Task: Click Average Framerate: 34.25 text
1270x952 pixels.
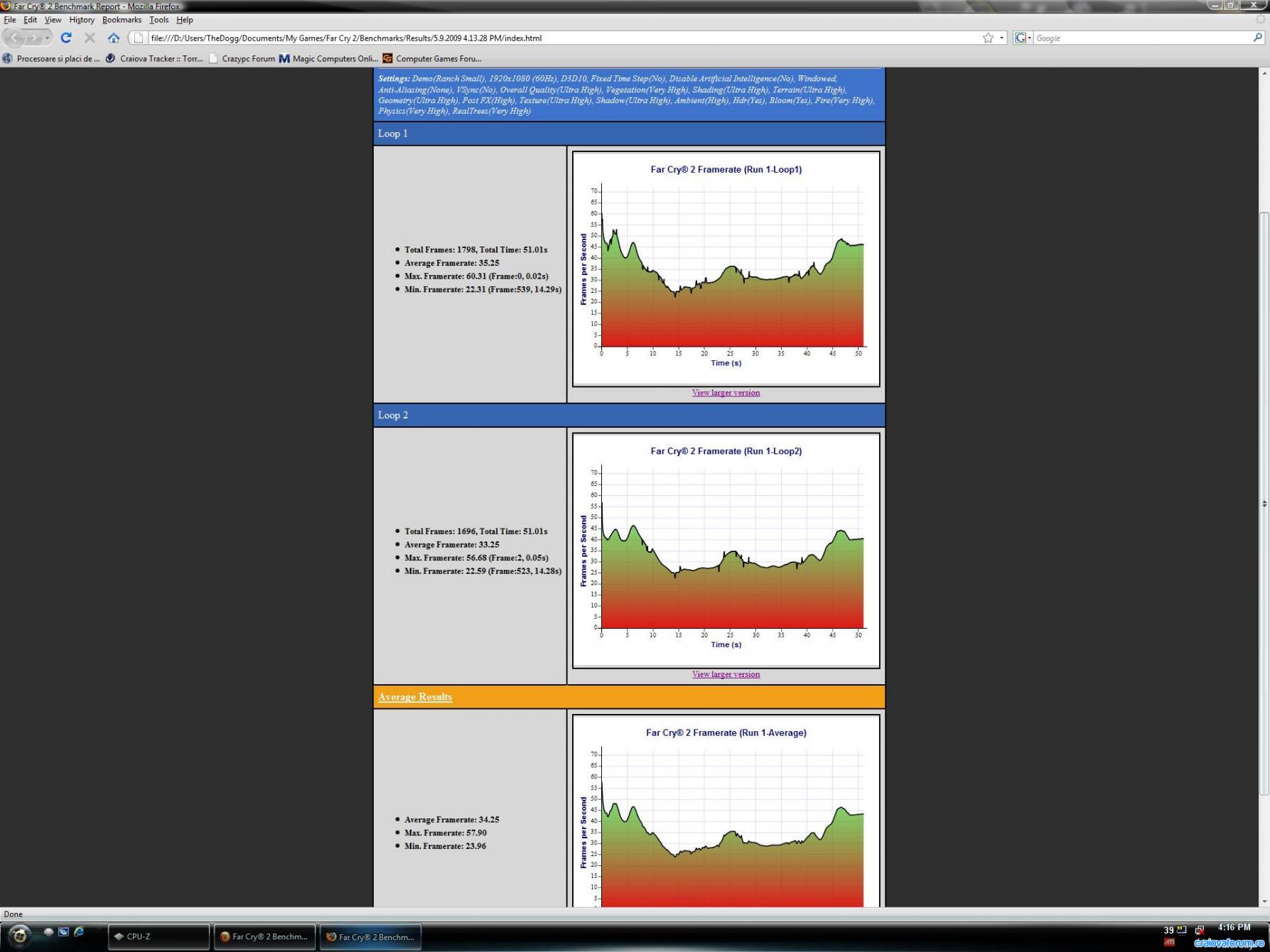Action: (x=451, y=820)
